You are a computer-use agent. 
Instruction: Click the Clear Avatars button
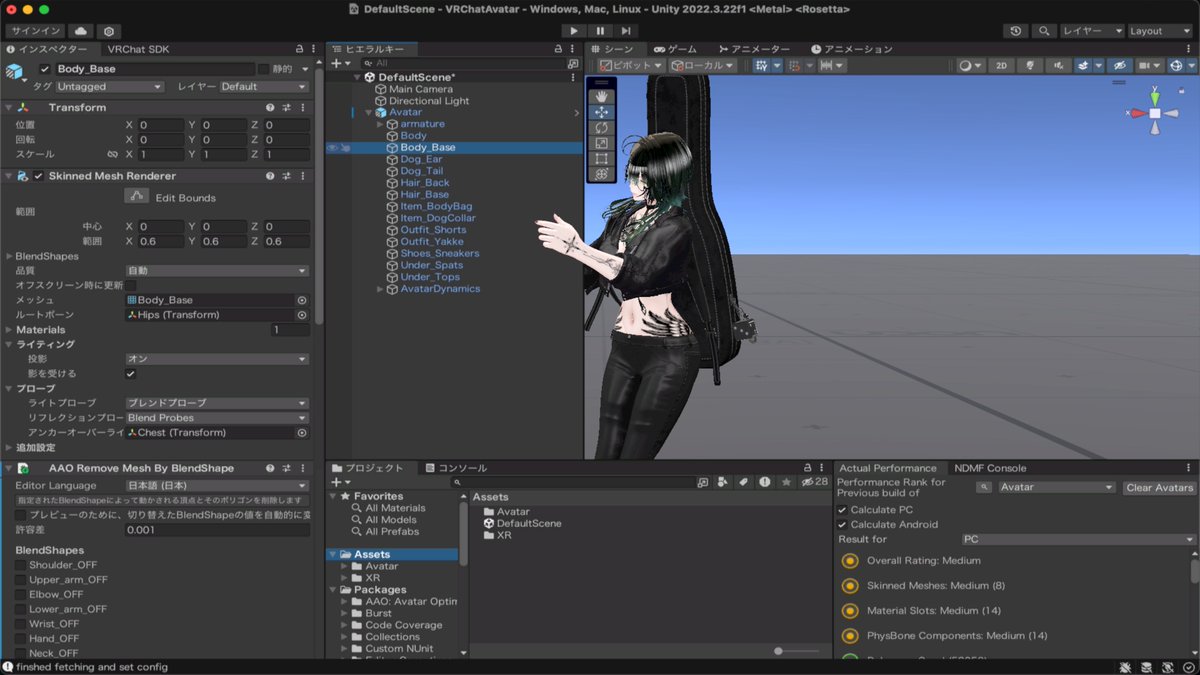[1159, 487]
